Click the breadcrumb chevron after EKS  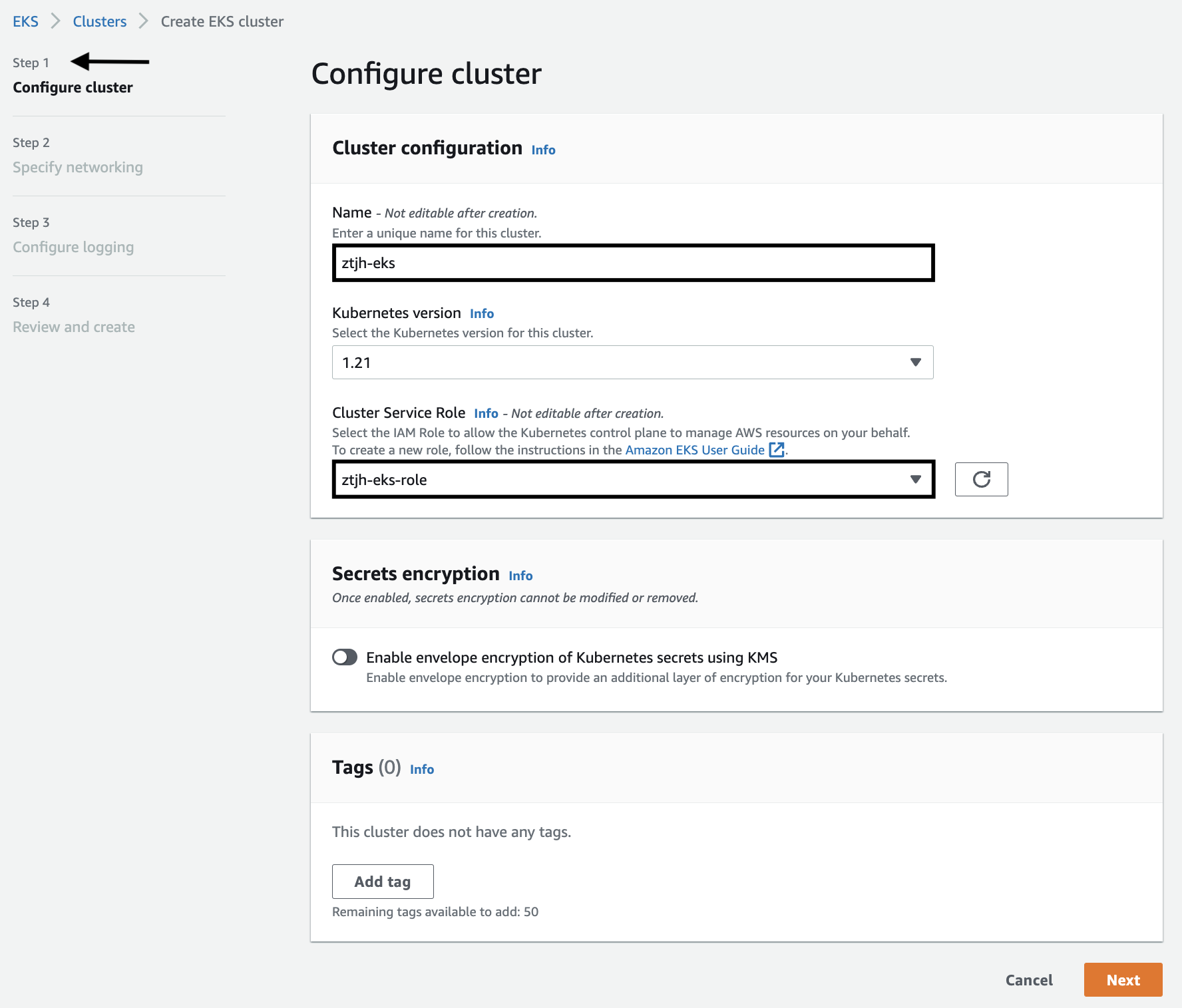(x=56, y=21)
